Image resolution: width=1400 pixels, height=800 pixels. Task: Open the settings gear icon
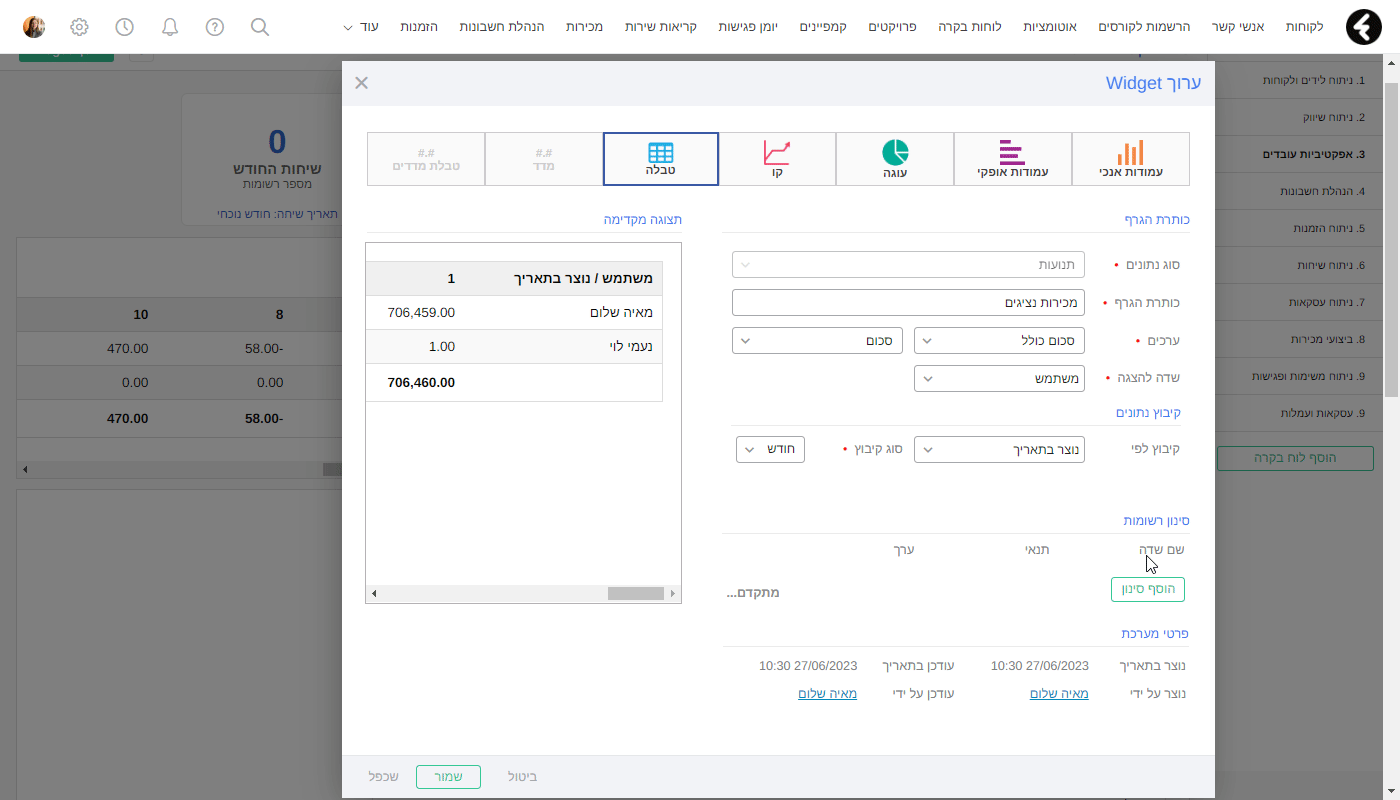click(80, 27)
